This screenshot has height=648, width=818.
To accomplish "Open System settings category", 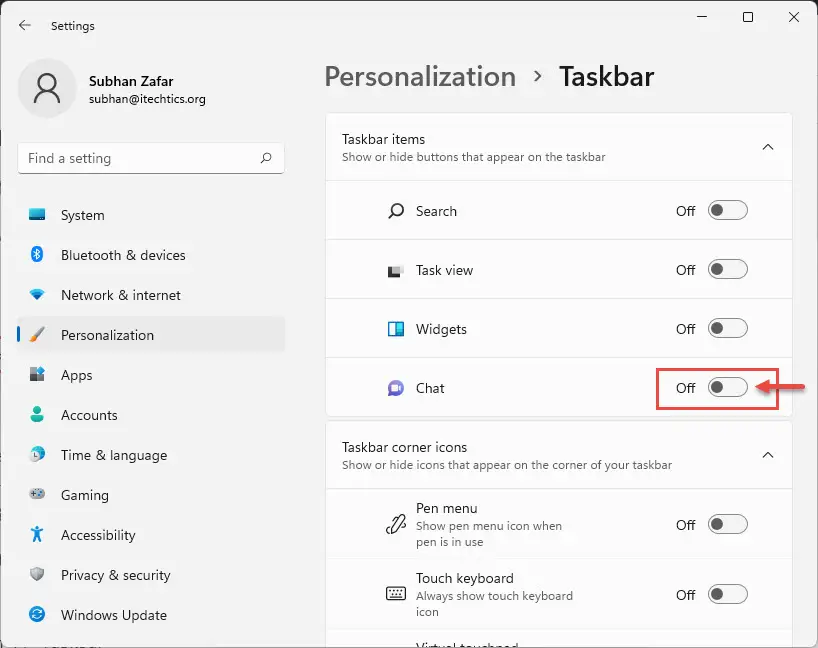I will (x=151, y=215).
